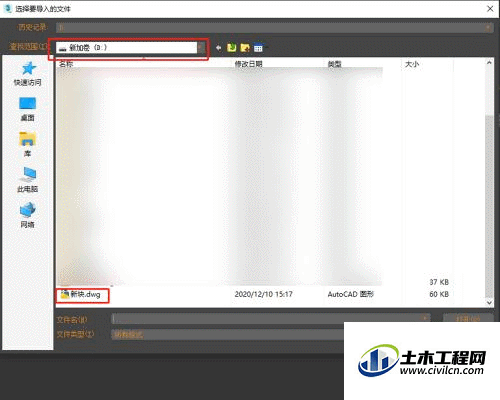Click the AutoCAD 图形 type cell

[351, 294]
